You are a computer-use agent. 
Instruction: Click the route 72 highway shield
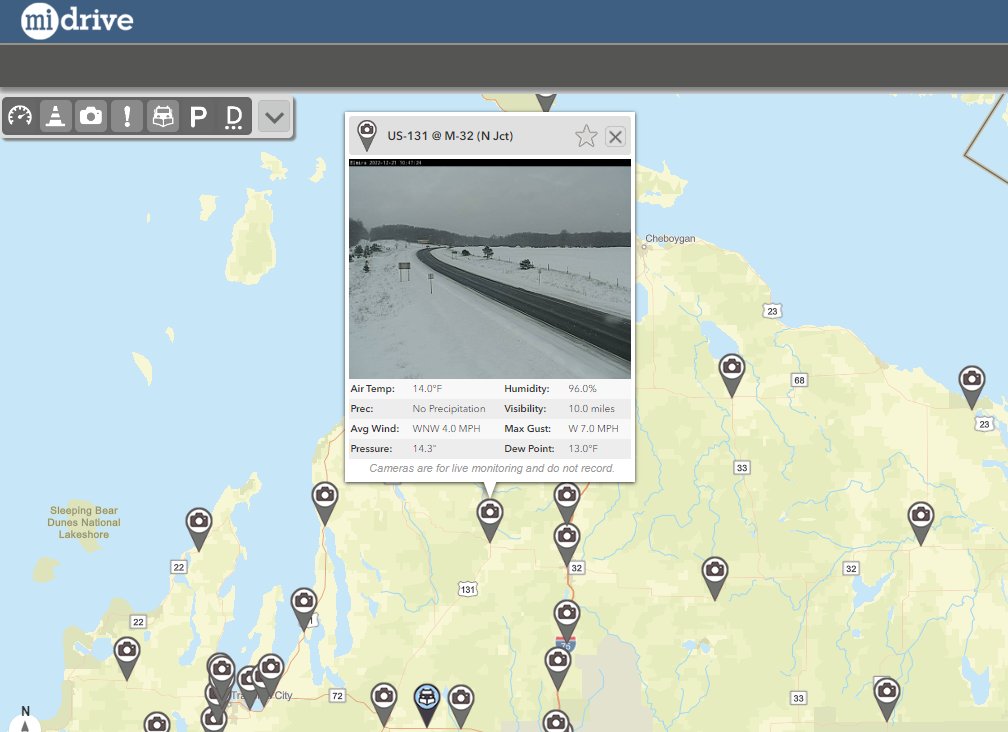click(x=338, y=695)
